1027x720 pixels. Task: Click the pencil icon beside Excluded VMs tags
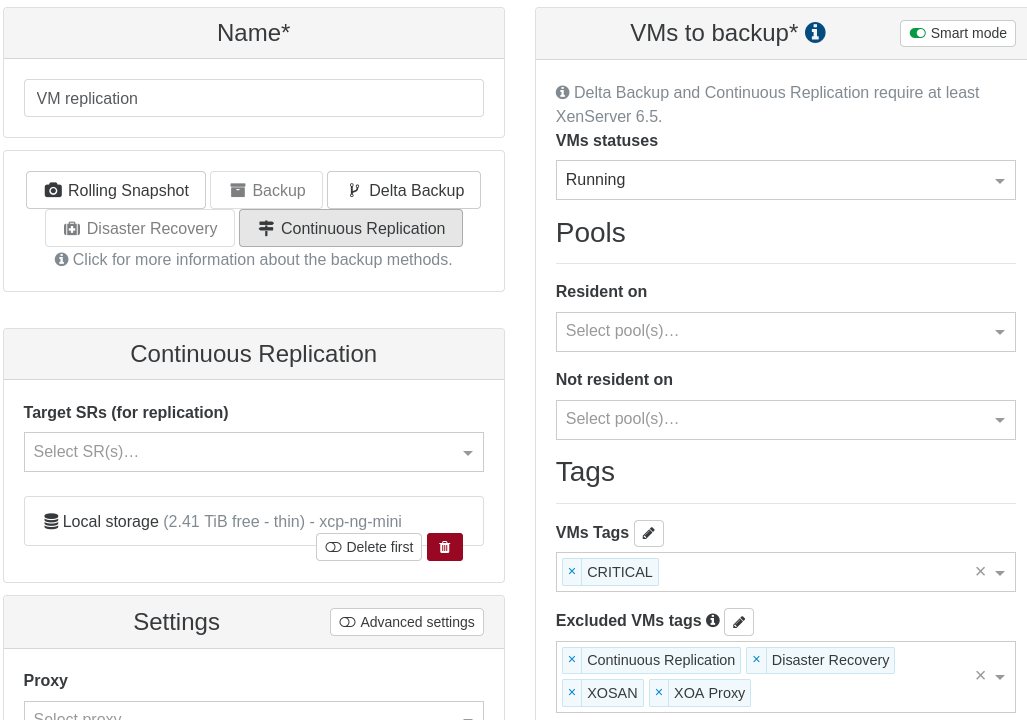point(738,621)
